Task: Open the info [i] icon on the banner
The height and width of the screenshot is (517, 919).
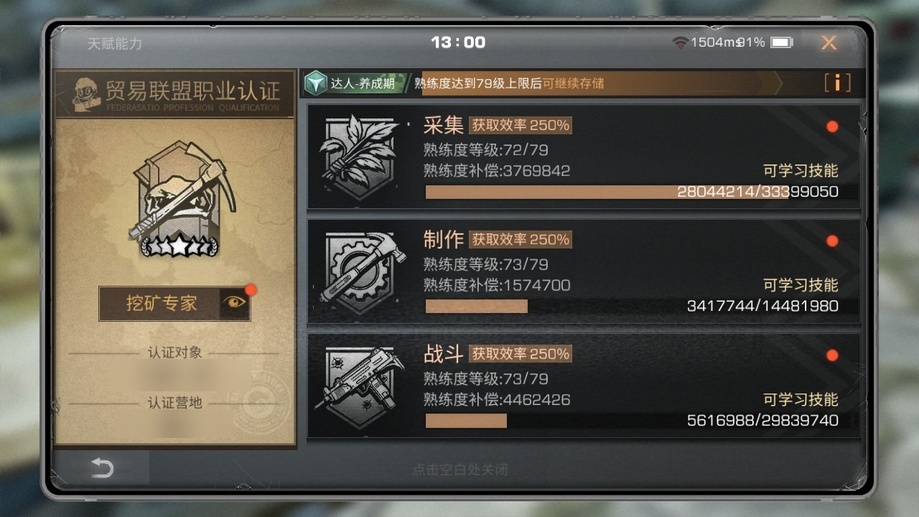Action: click(837, 83)
